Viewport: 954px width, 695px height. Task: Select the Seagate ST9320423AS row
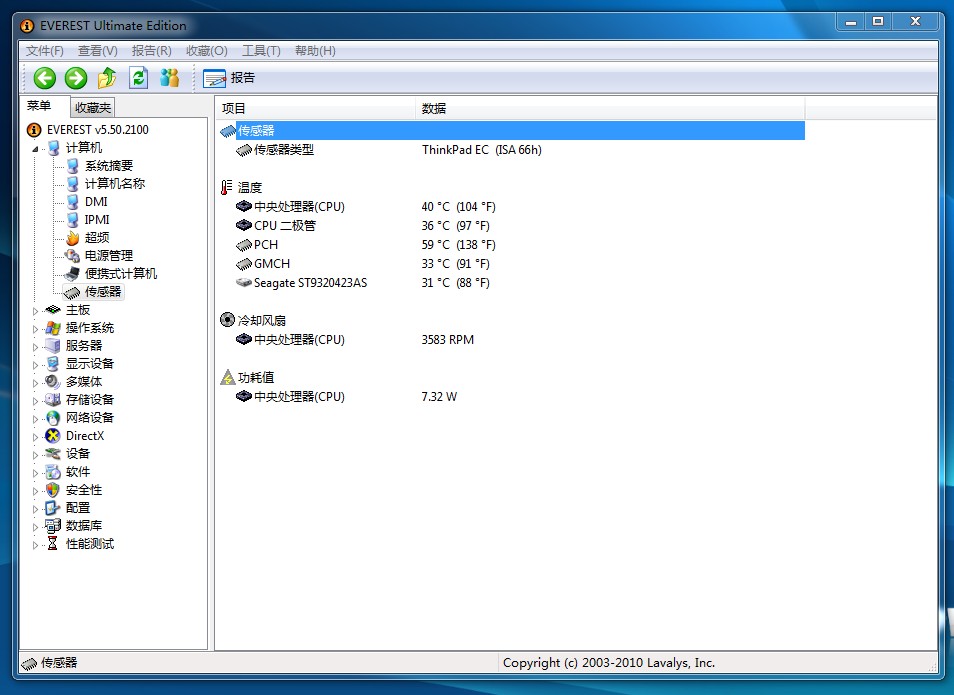pyautogui.click(x=512, y=283)
